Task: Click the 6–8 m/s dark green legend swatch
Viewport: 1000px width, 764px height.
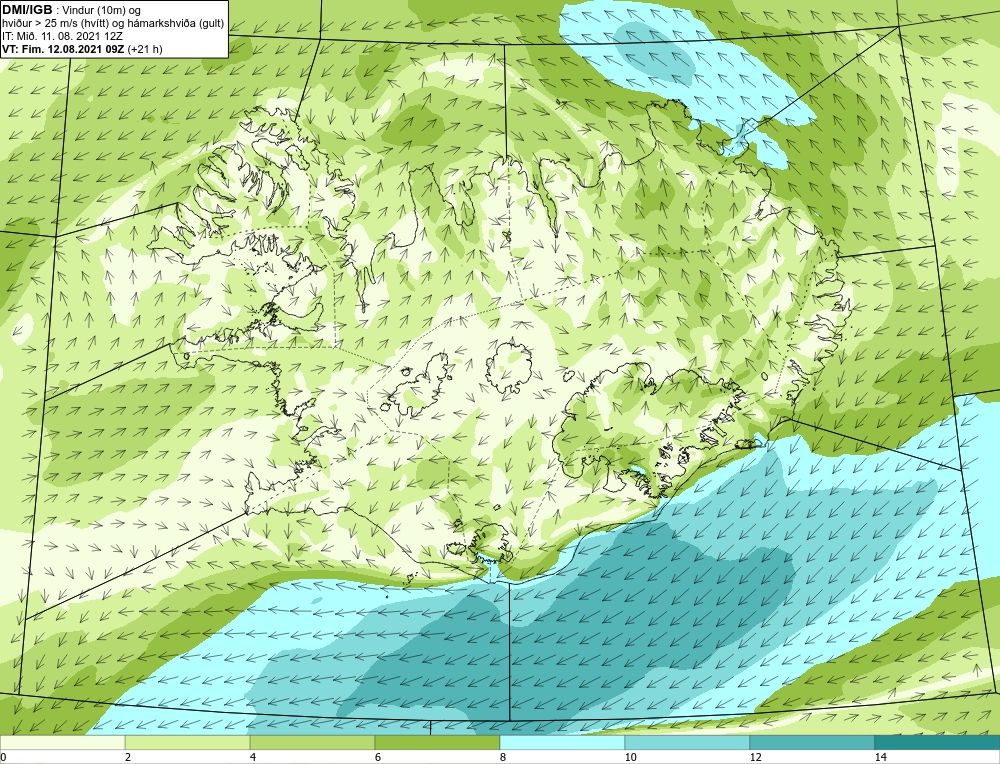Action: [438, 742]
